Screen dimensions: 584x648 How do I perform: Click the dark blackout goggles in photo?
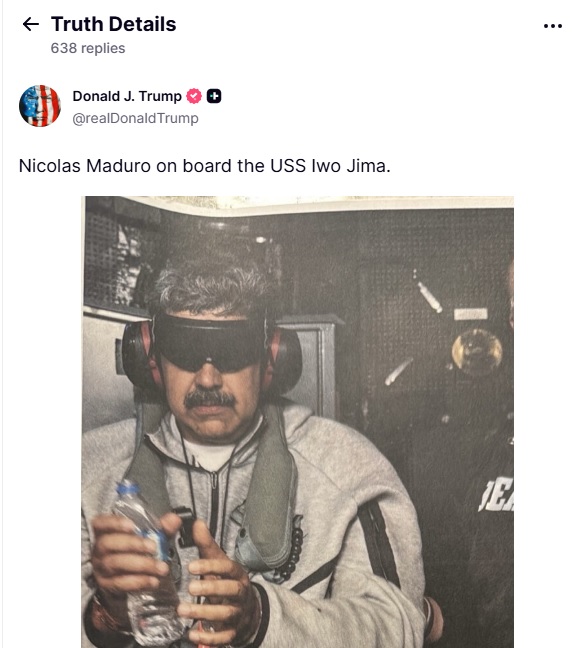pyautogui.click(x=210, y=341)
